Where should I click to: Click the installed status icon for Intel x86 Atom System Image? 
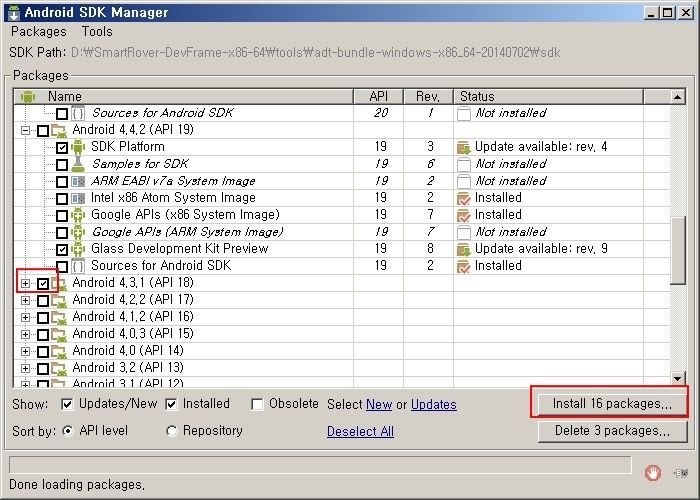[464, 198]
